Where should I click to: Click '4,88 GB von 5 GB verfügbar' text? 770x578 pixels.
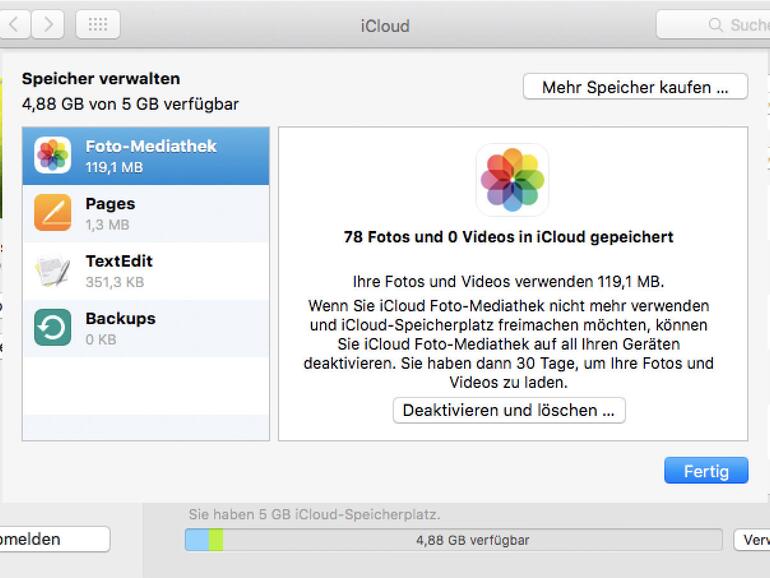[x=130, y=104]
